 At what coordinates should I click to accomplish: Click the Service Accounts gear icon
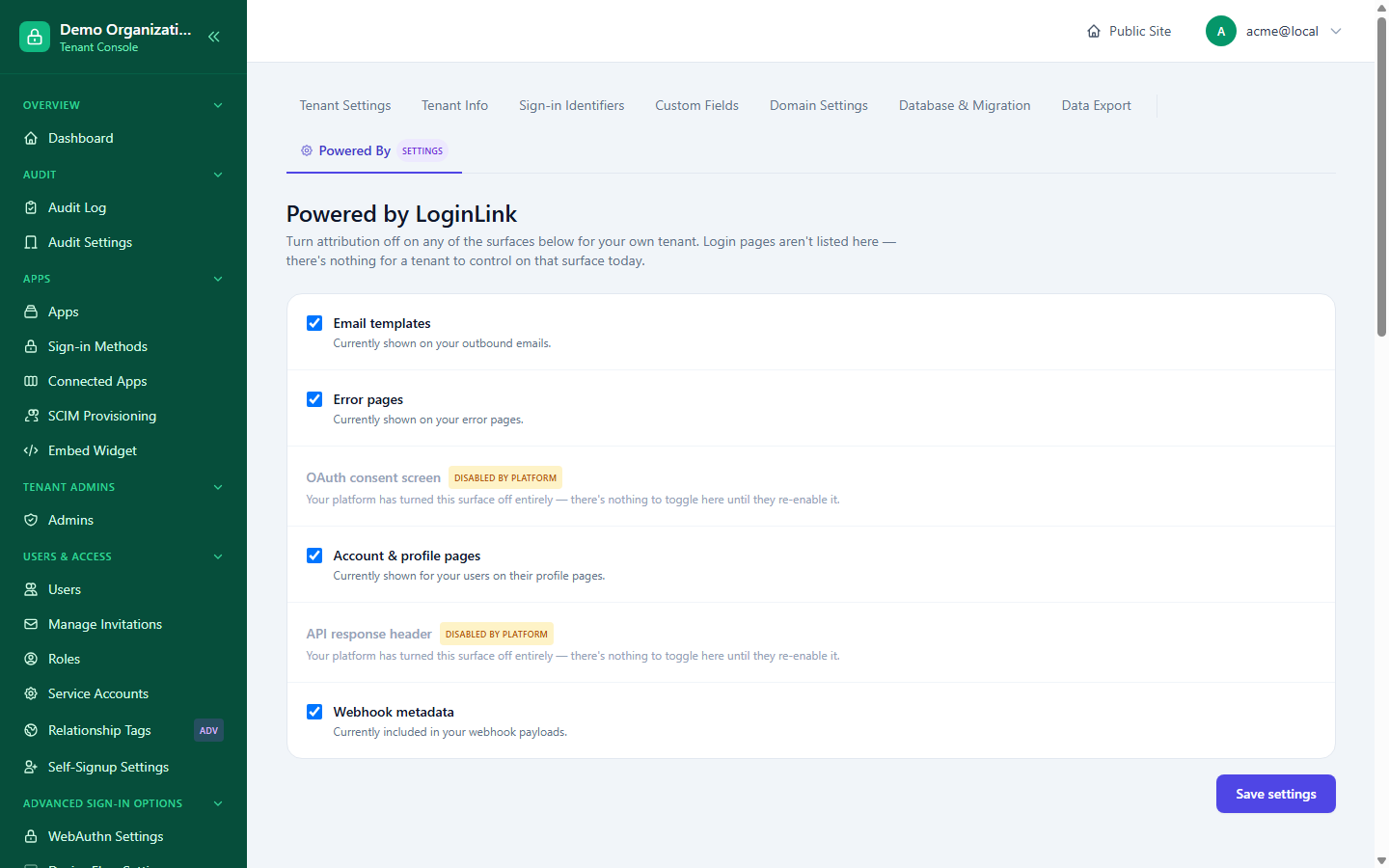(31, 693)
